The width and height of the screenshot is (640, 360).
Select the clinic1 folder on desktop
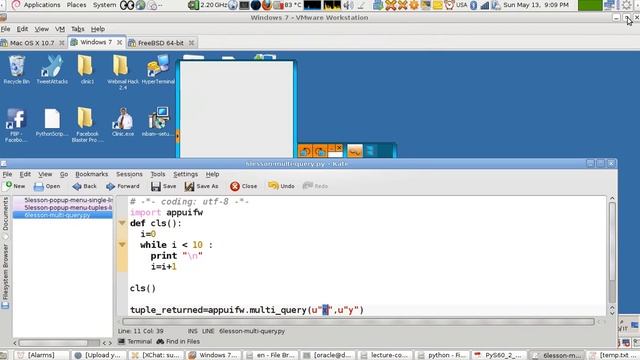(87, 70)
